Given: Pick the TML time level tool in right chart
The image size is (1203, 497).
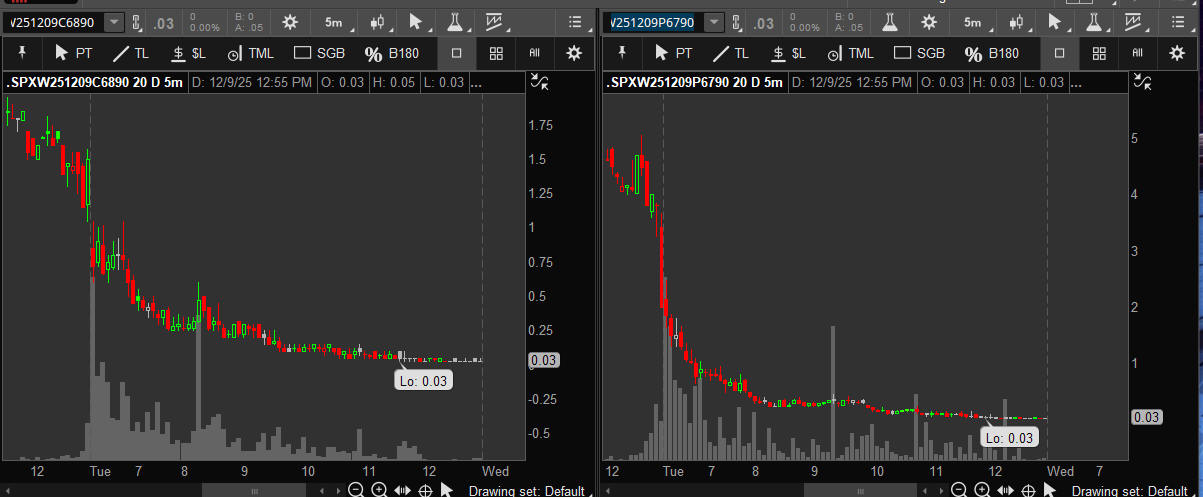Looking at the screenshot, I should click(850, 54).
